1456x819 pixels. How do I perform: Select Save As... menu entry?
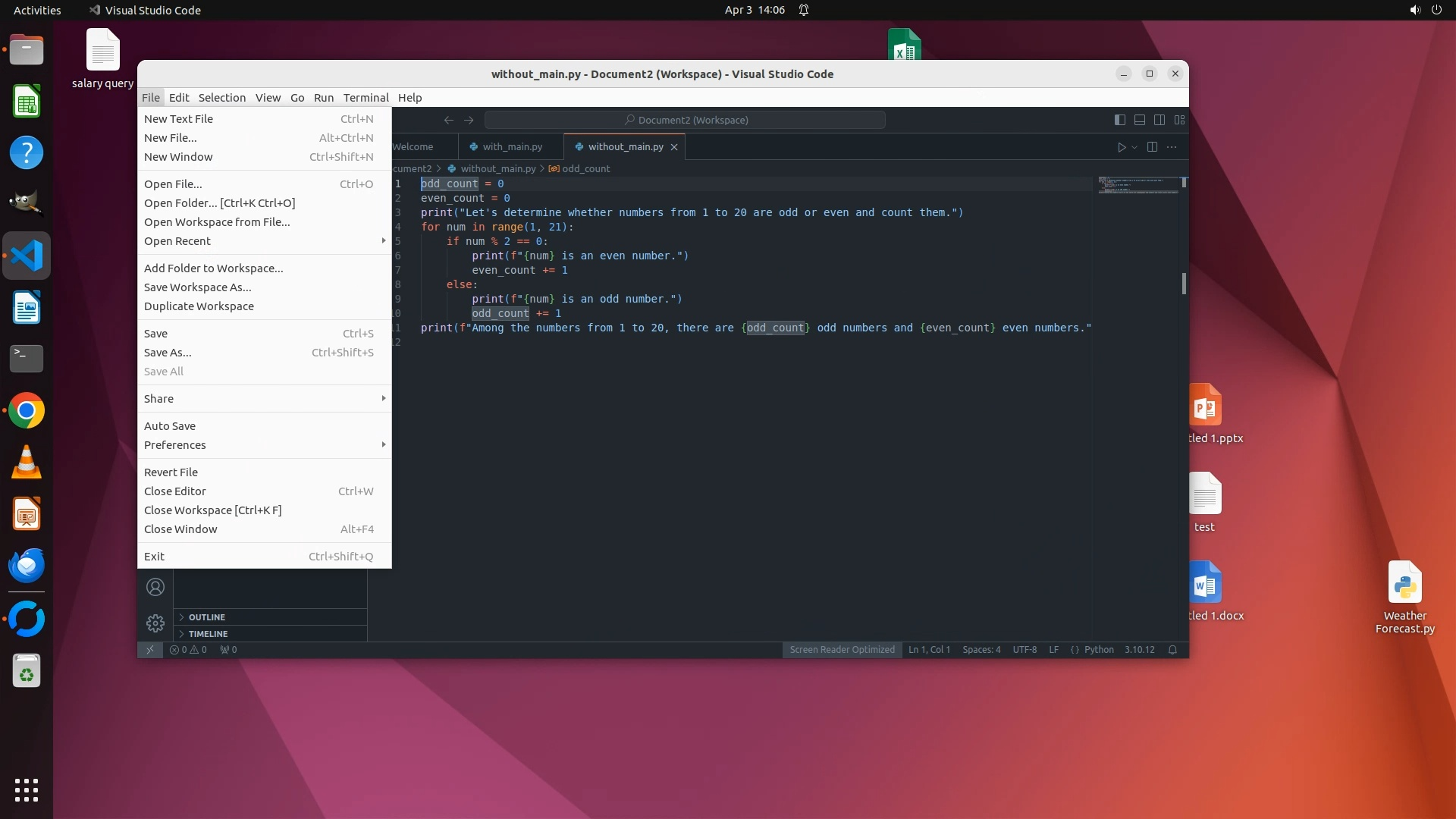[x=168, y=353]
